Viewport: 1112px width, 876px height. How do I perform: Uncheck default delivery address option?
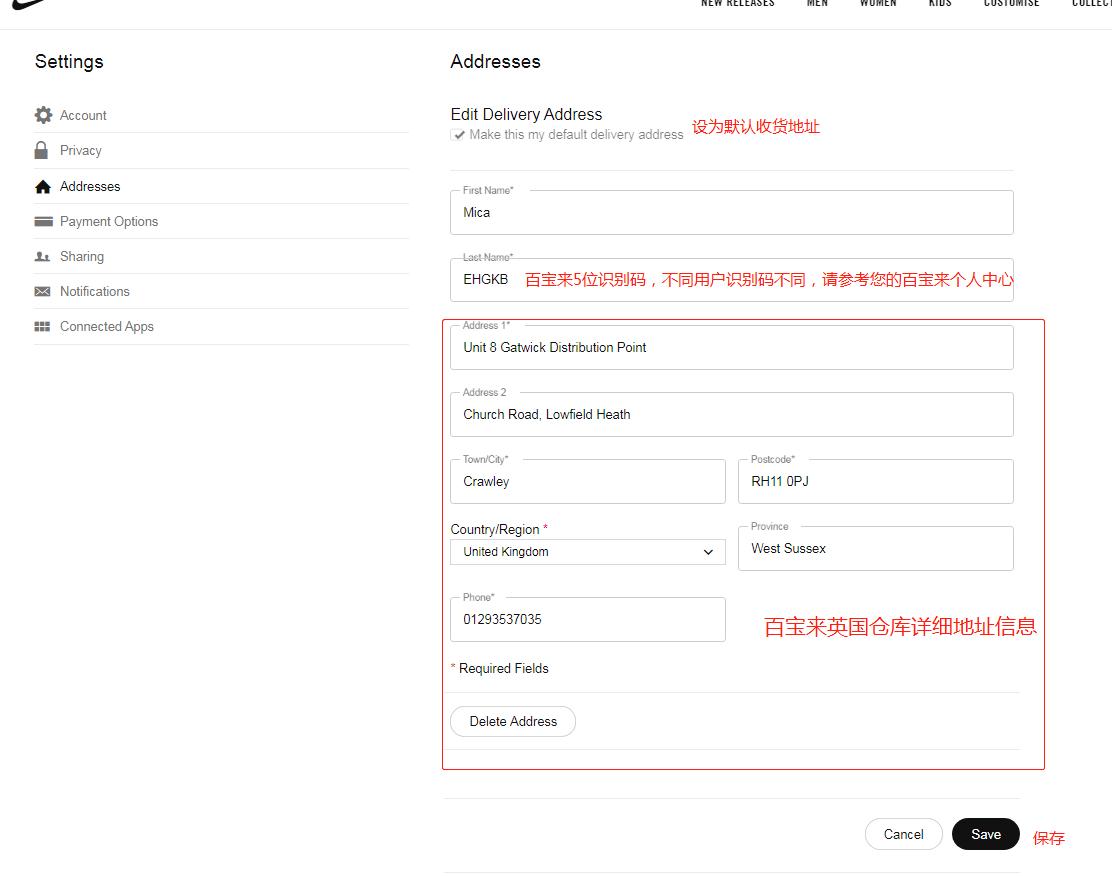458,135
